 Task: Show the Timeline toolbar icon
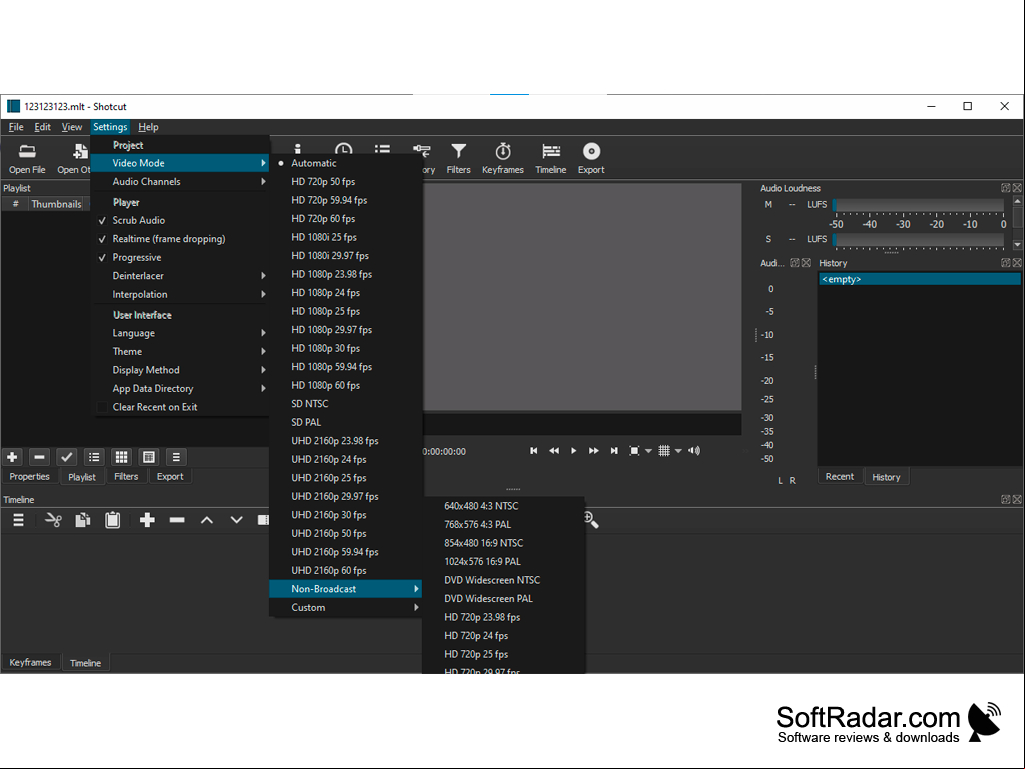(550, 159)
